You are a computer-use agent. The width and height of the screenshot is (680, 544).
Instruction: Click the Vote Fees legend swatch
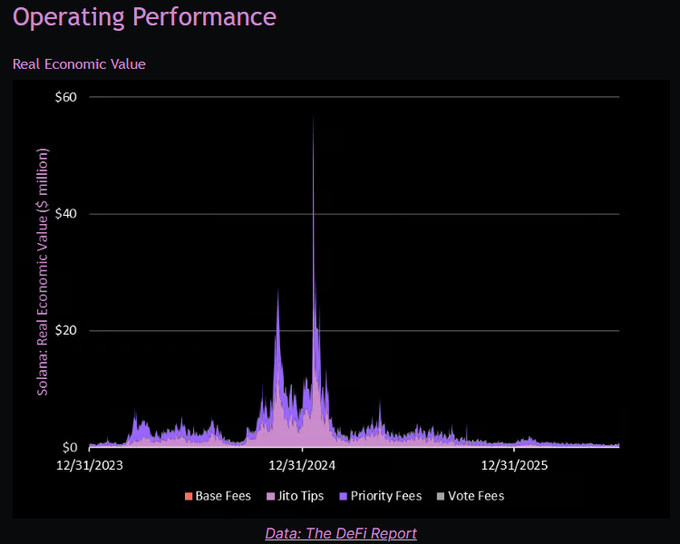(441, 496)
